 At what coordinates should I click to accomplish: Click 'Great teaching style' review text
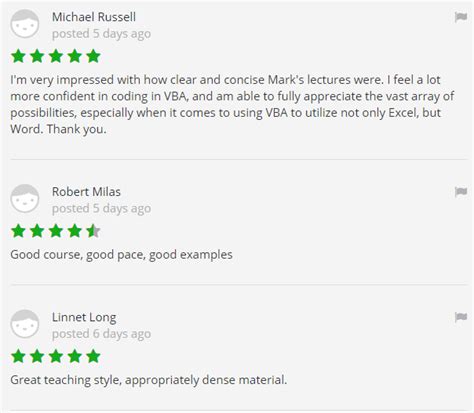pyautogui.click(x=149, y=380)
